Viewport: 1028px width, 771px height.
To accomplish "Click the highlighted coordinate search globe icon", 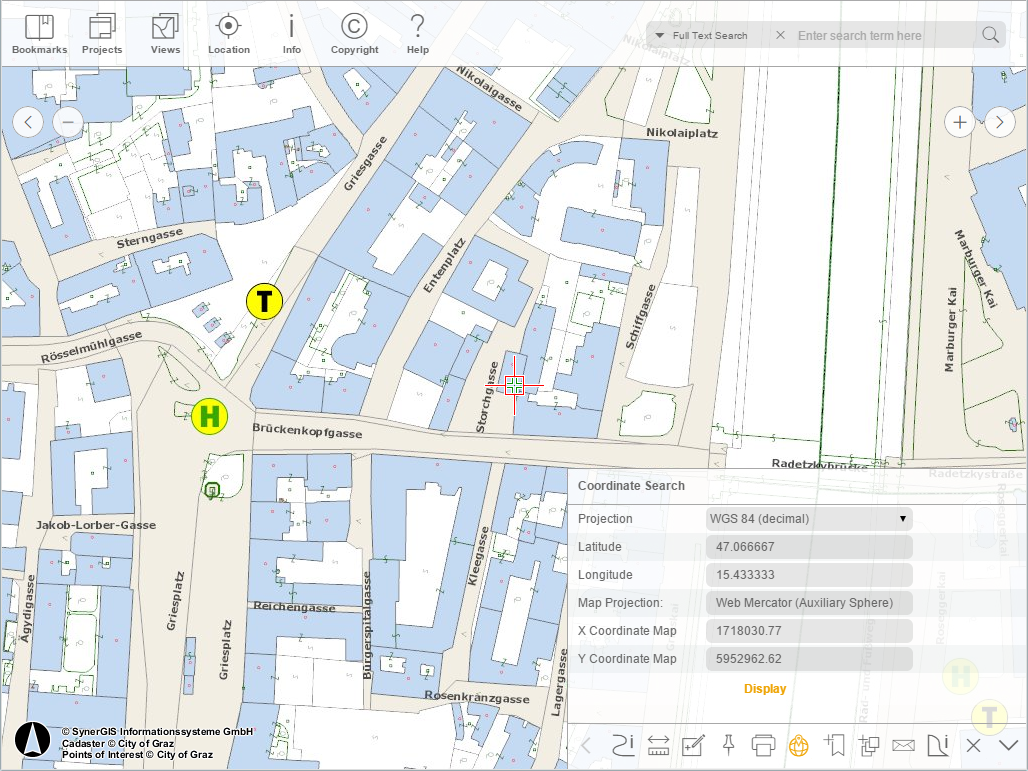I will 798,745.
